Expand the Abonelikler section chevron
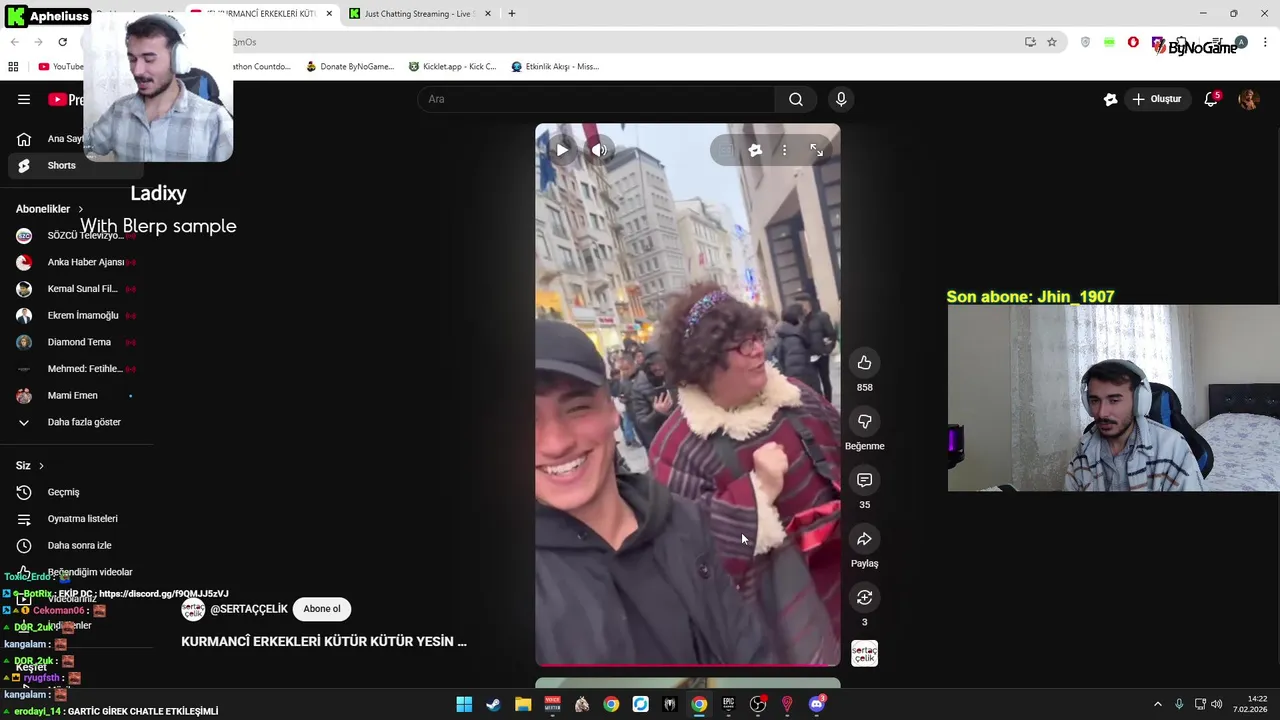This screenshot has height=720, width=1280. (x=80, y=209)
